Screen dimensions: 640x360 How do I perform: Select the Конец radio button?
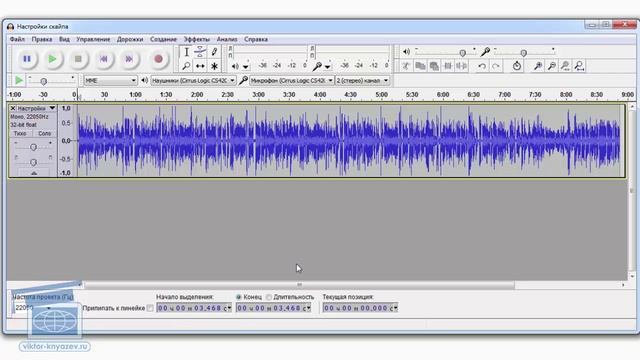[x=238, y=297]
